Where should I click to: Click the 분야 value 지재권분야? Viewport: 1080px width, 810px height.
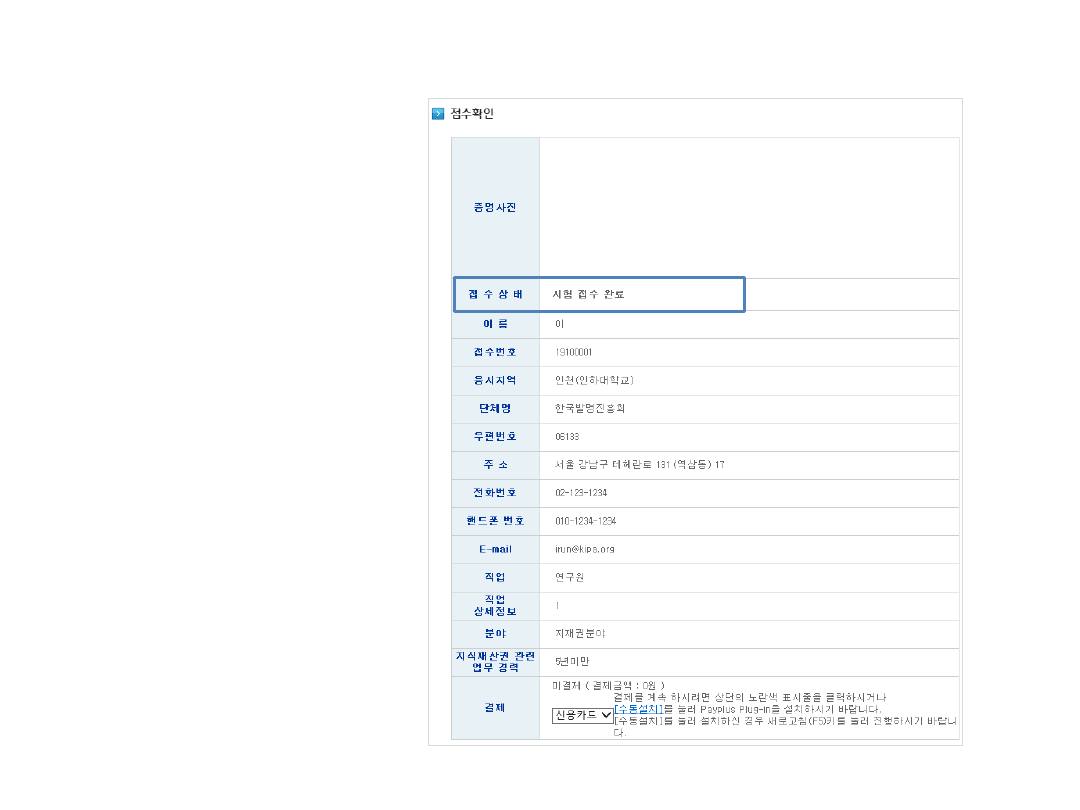tap(580, 634)
